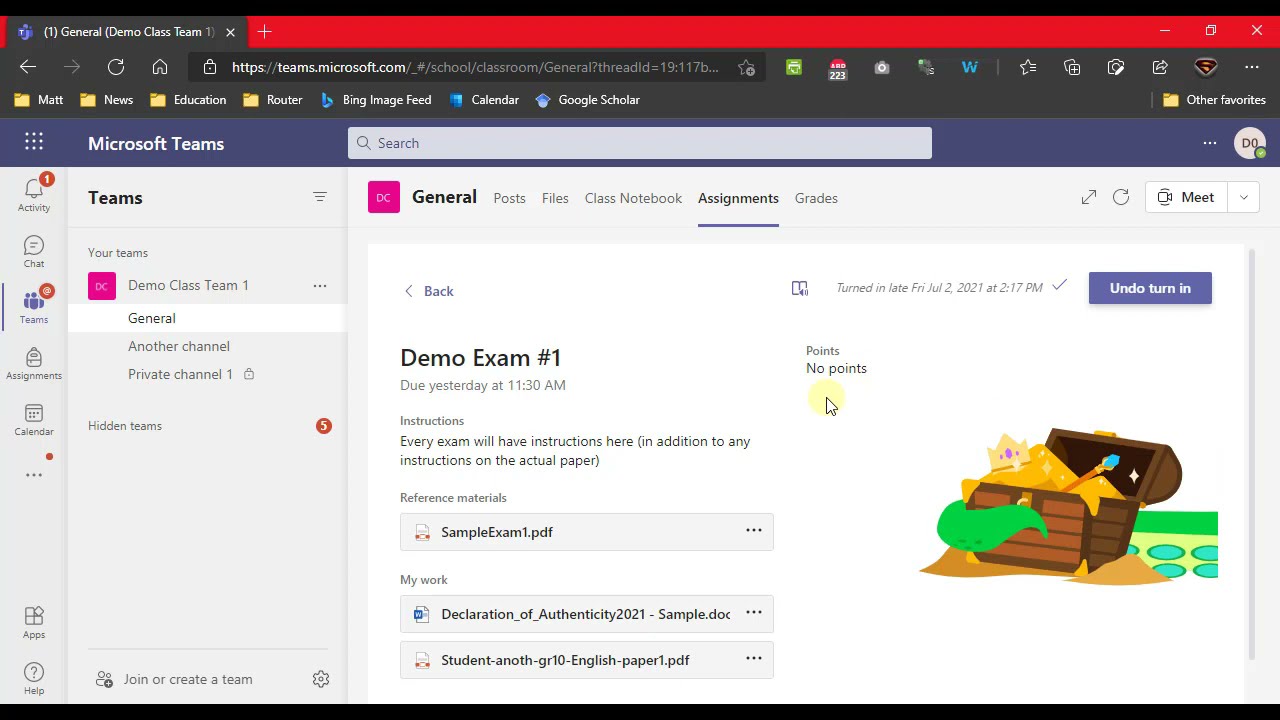Click the browser refresh button

[x=116, y=67]
